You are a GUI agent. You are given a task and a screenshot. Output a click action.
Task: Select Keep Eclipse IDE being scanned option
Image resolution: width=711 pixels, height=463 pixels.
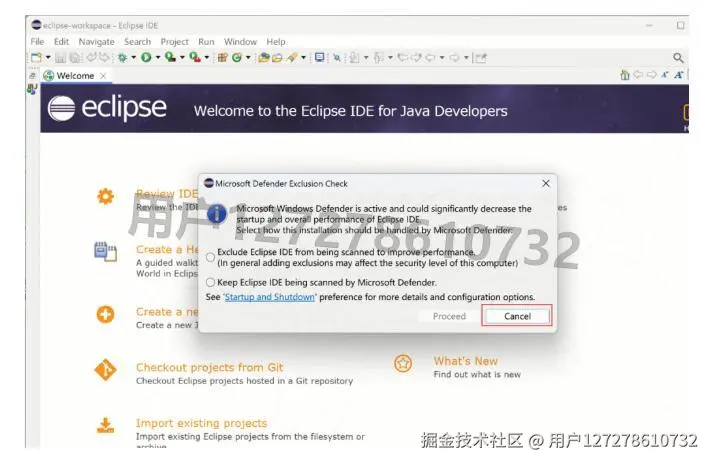tap(210, 282)
